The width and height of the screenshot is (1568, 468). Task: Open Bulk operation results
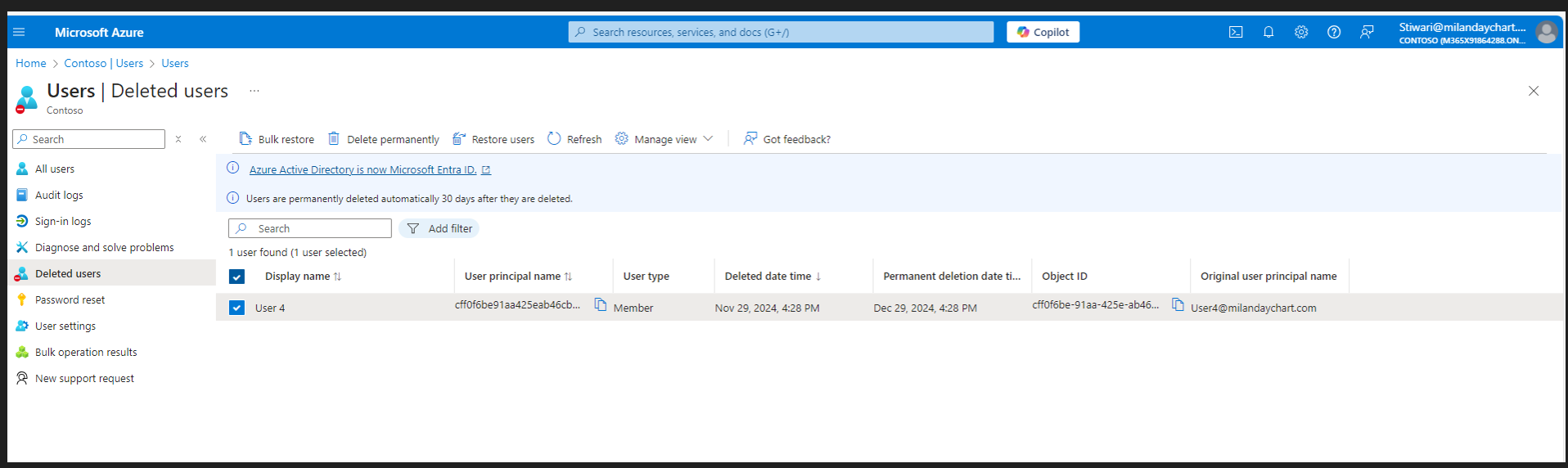point(86,352)
